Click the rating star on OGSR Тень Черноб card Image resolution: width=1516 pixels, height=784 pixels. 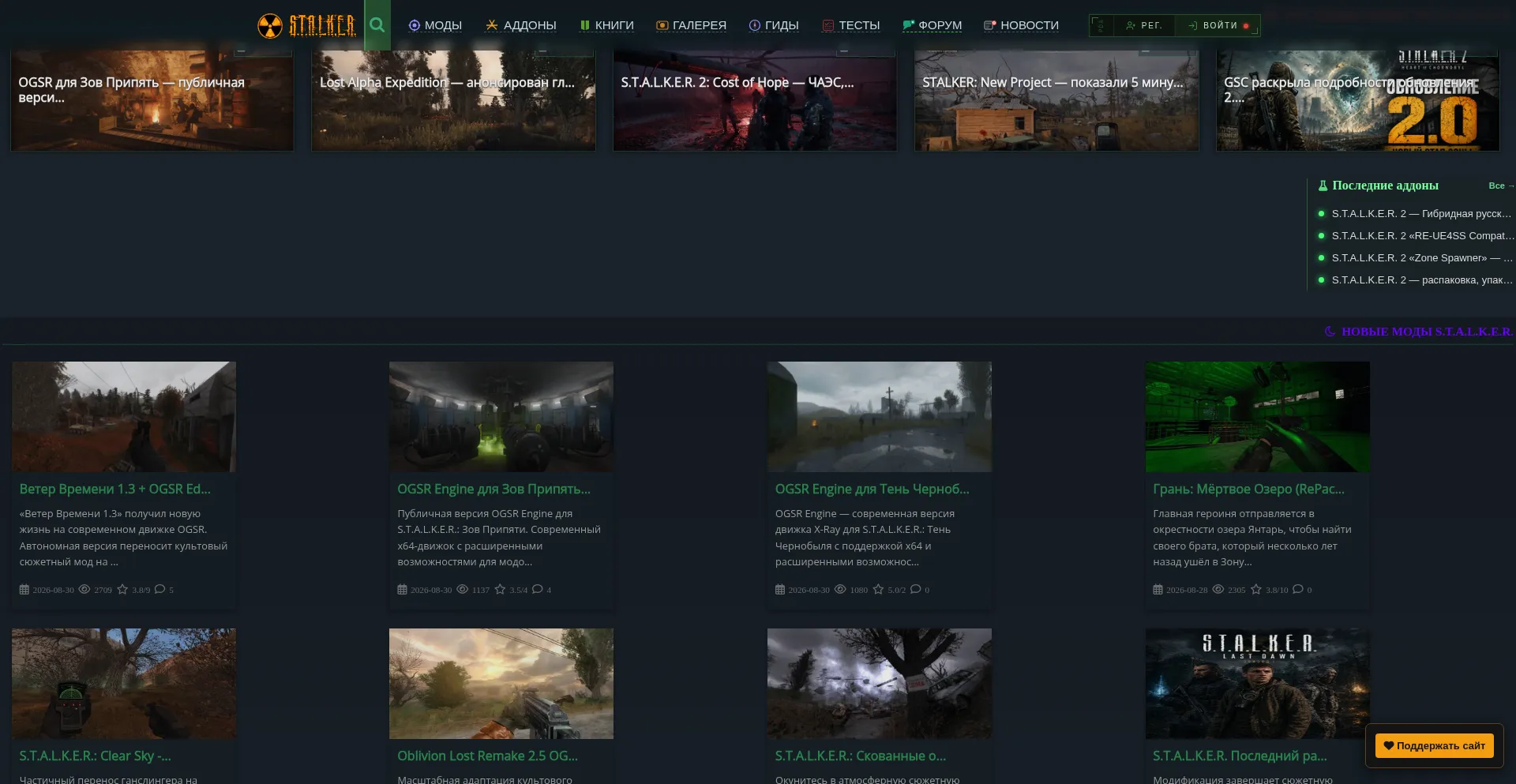pyautogui.click(x=878, y=589)
